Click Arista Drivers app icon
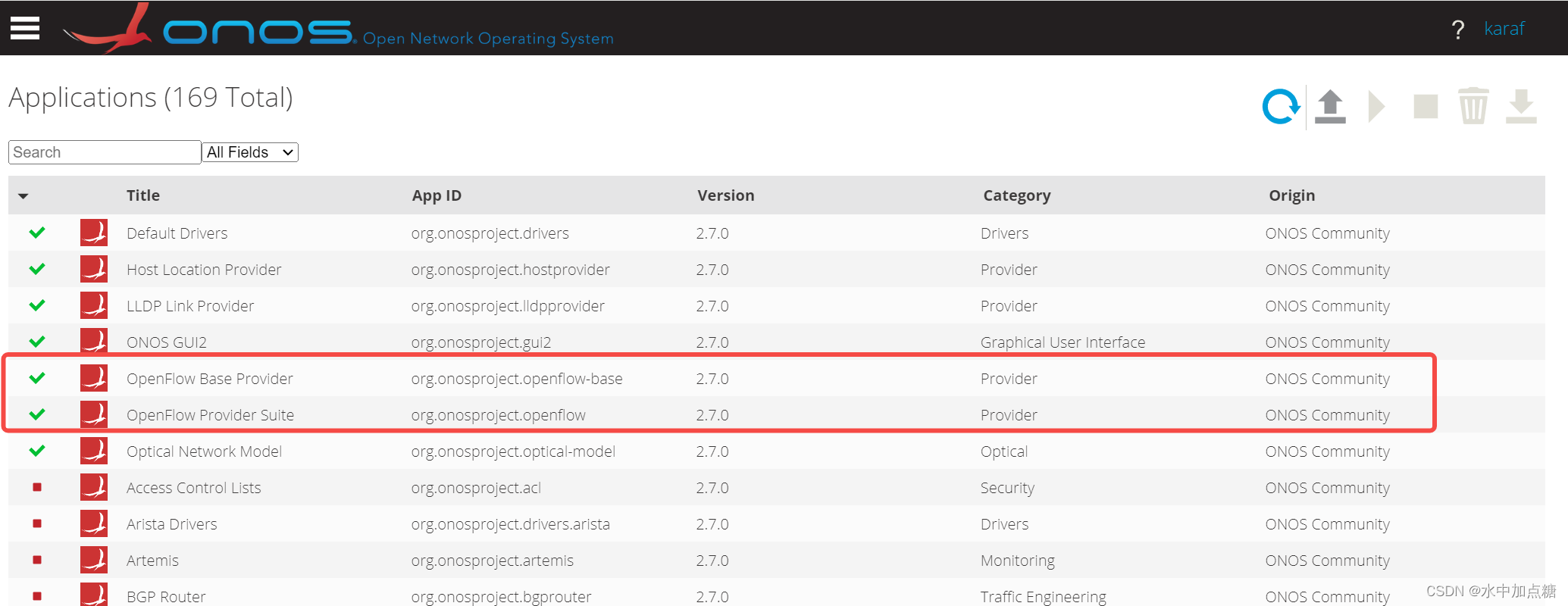1568x606 pixels. [x=94, y=523]
